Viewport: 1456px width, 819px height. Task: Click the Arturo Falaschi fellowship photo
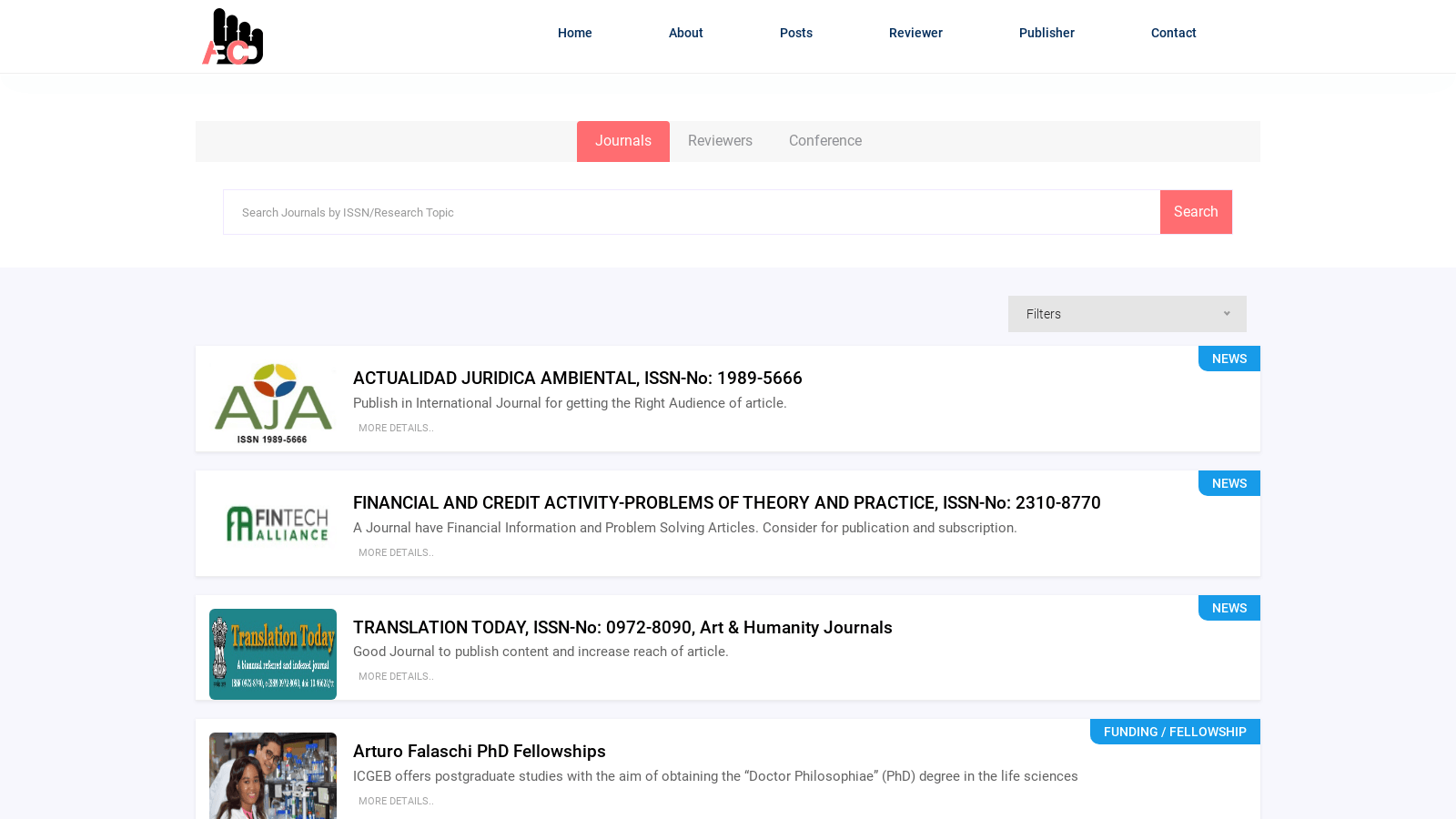273,774
